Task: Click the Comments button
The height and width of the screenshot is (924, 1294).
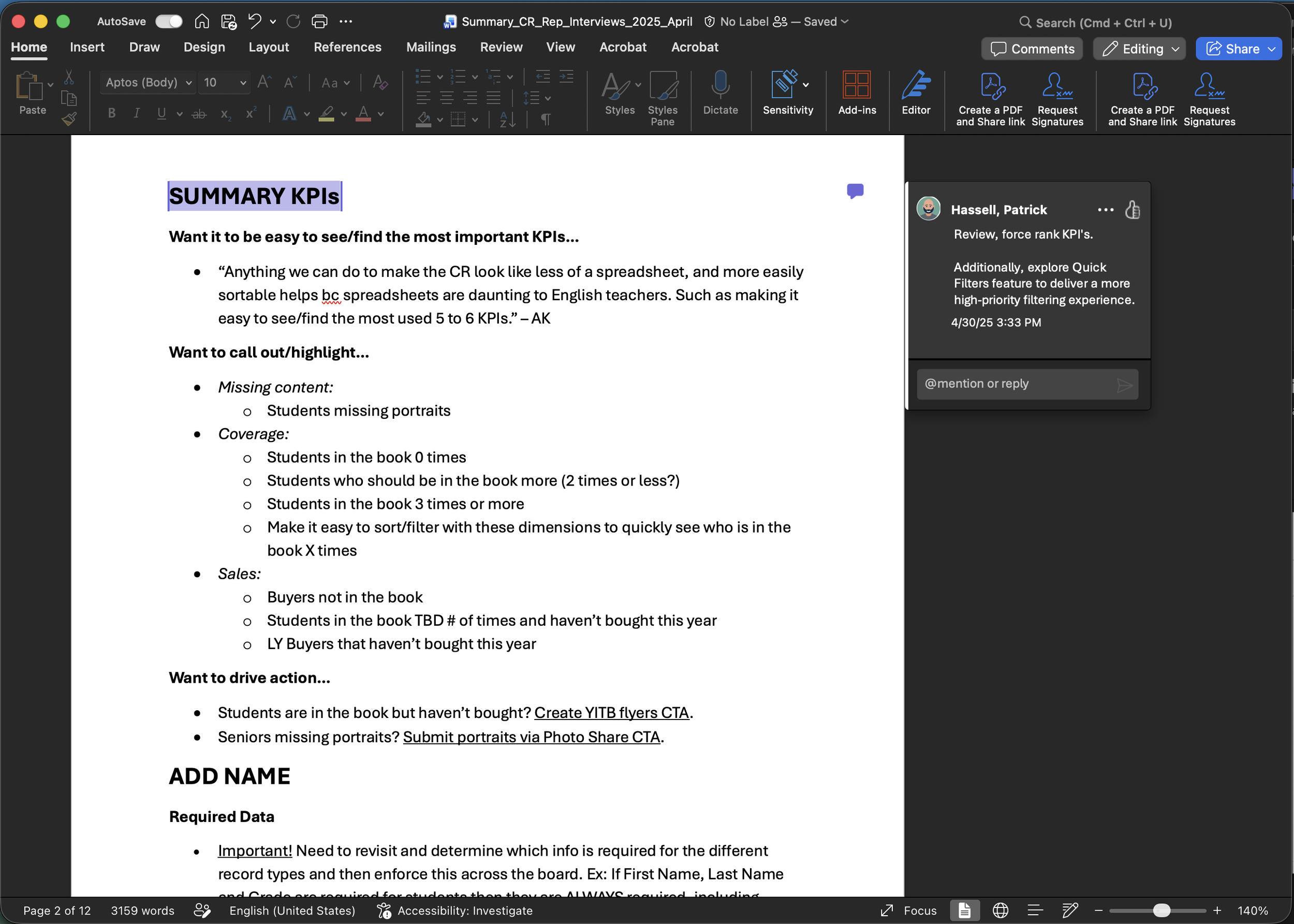Action: (x=1032, y=49)
